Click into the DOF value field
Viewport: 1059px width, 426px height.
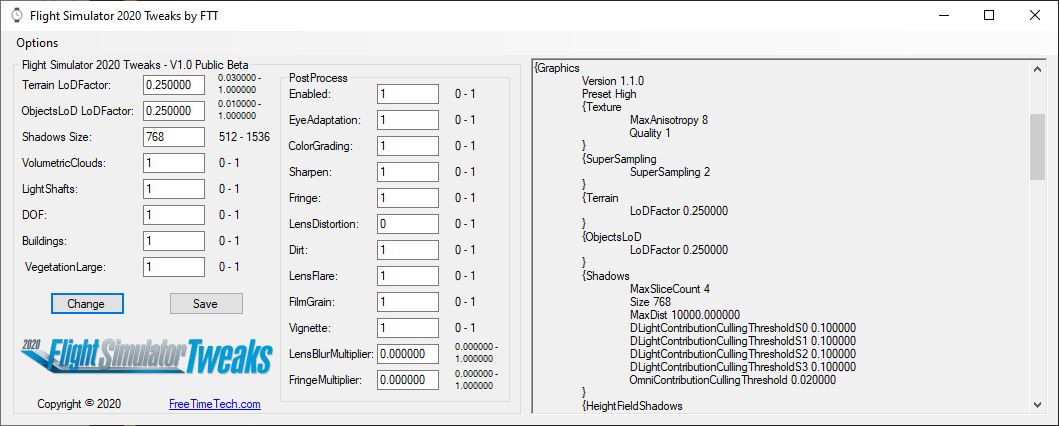tap(174, 215)
